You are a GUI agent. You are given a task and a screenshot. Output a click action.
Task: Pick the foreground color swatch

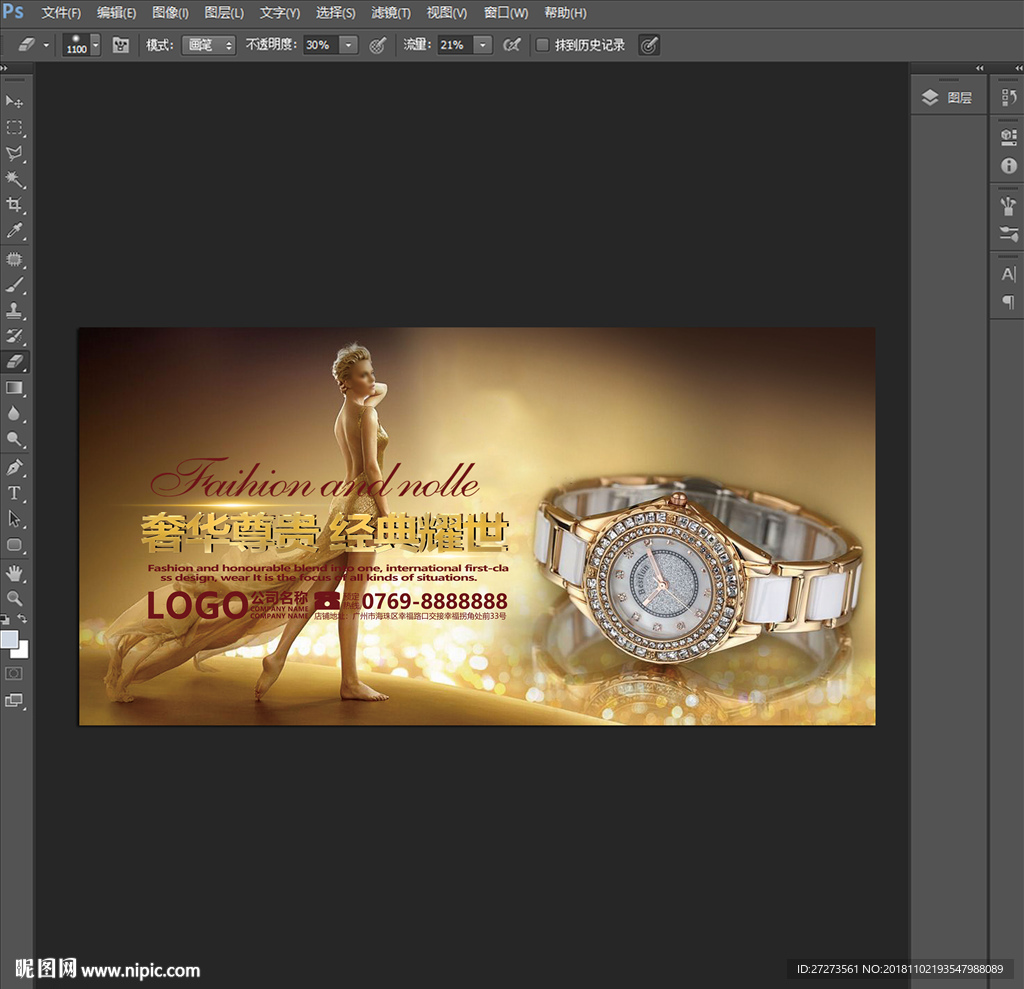tap(8, 639)
